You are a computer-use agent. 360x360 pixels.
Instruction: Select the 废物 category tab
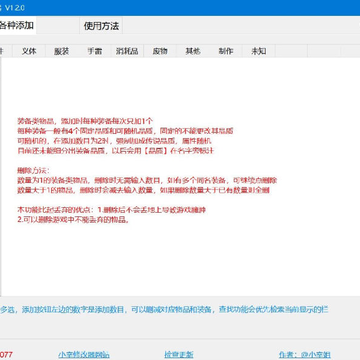(x=160, y=51)
